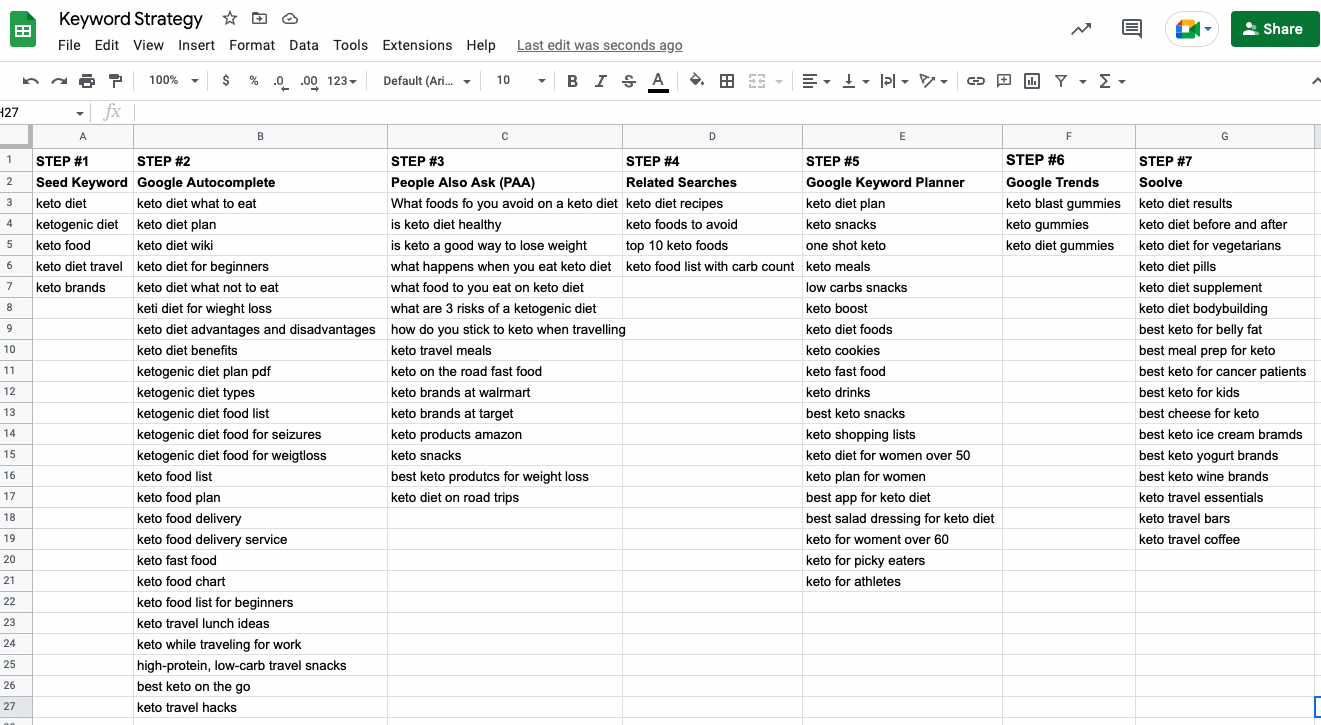The height and width of the screenshot is (725, 1321).
Task: Open more number formats 123 dropdown
Action: 342,81
